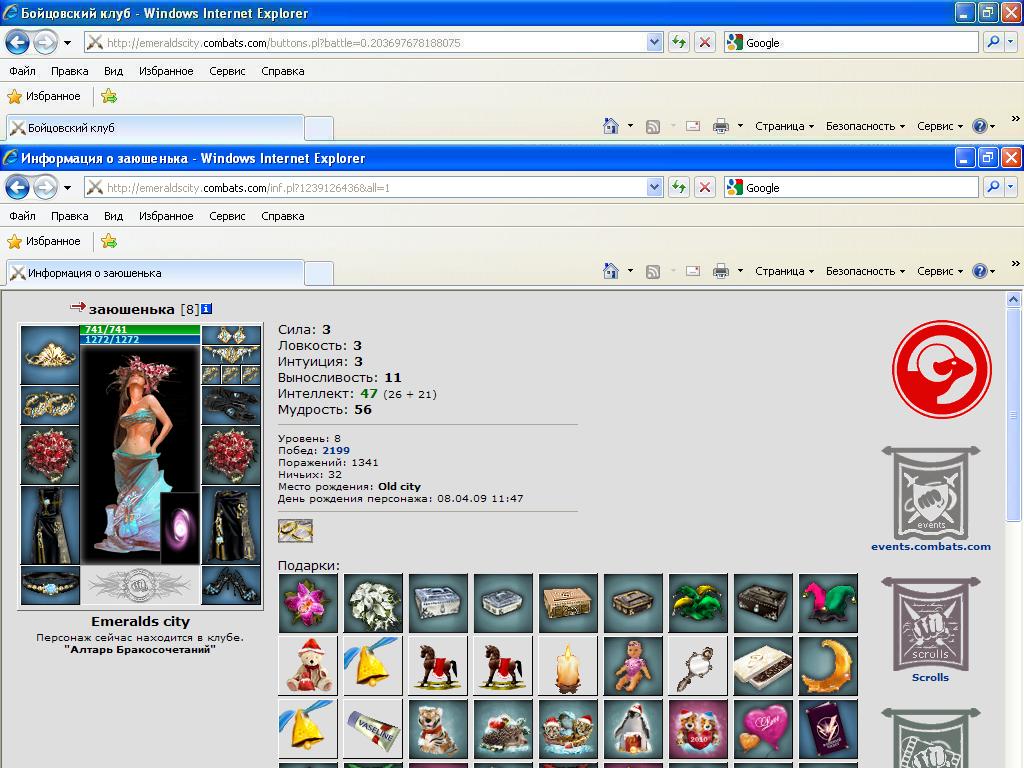Click the green 741/741 health bar
This screenshot has height=768, width=1024.
140,330
